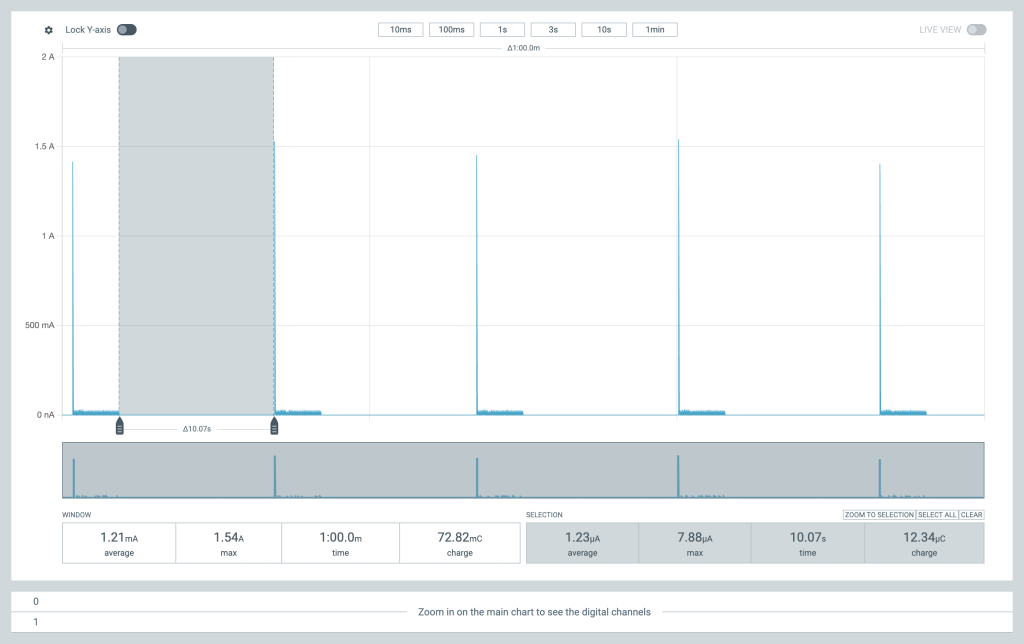1024x644 pixels.
Task: Clear the current selection
Action: click(x=972, y=514)
